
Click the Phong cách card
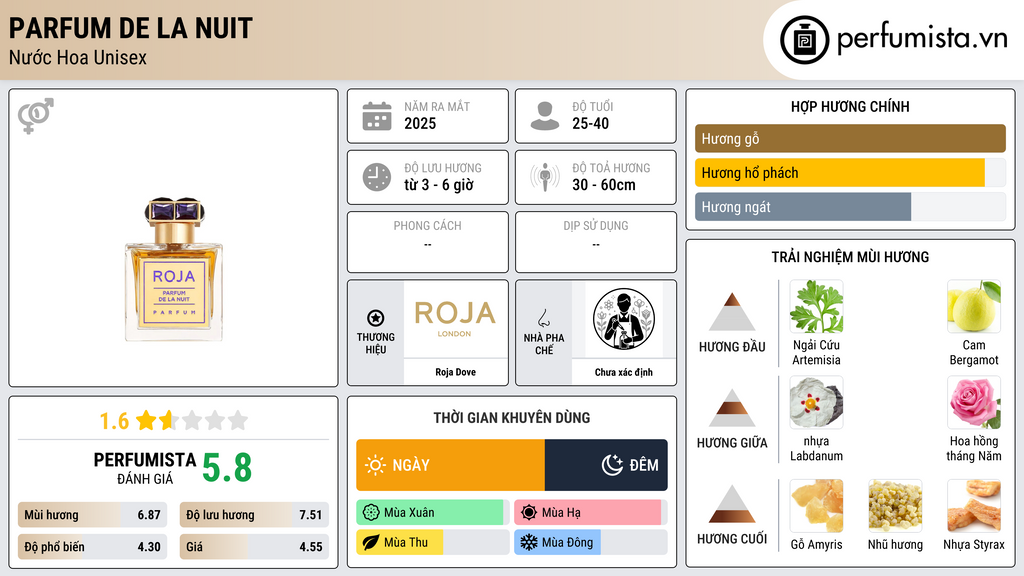(428, 242)
